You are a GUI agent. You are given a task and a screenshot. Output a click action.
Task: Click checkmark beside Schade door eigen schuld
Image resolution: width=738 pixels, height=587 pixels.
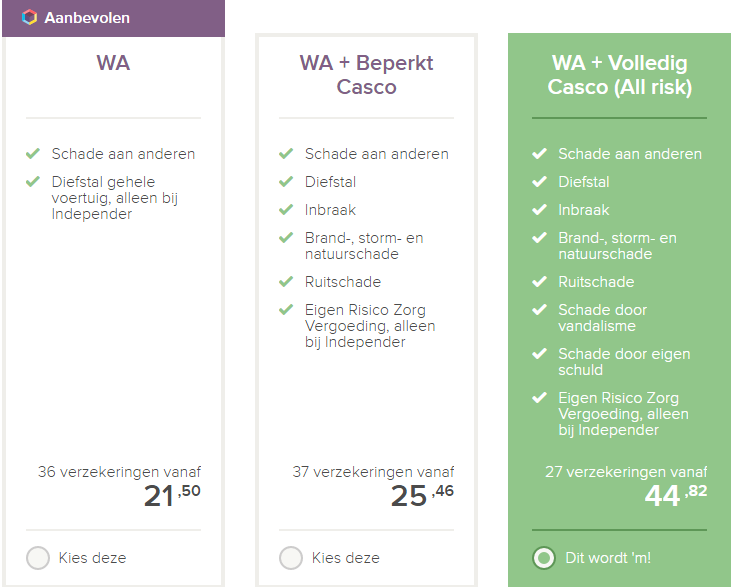pos(539,354)
